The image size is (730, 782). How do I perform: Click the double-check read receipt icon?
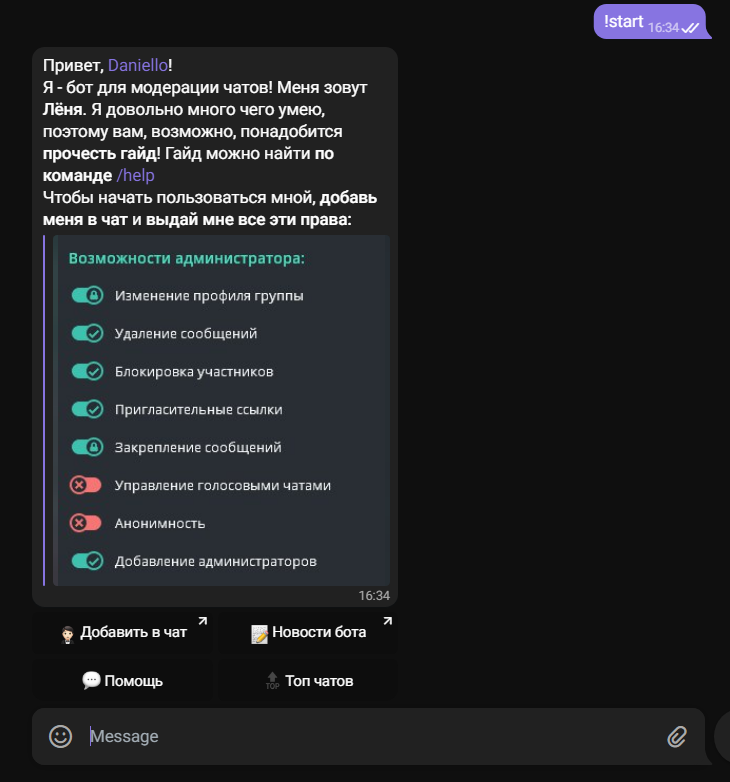click(690, 28)
